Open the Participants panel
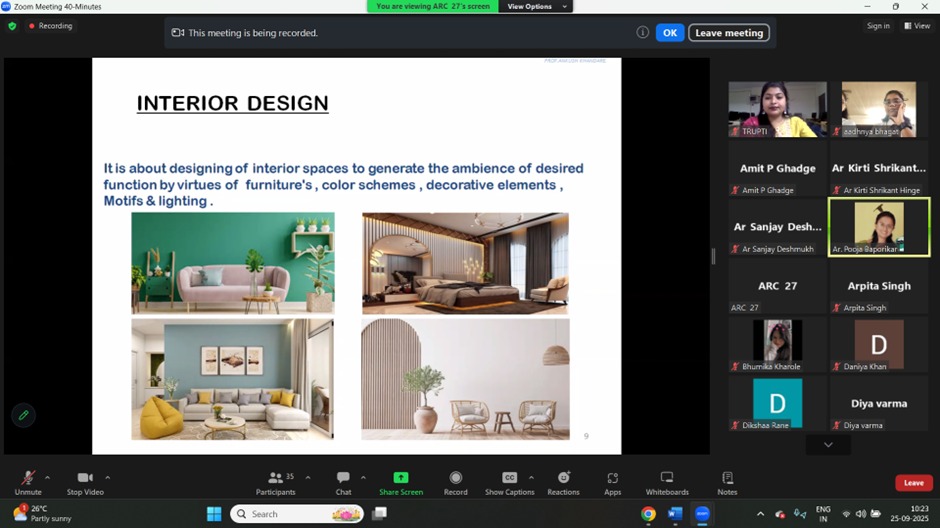940x528 pixels. tap(275, 478)
